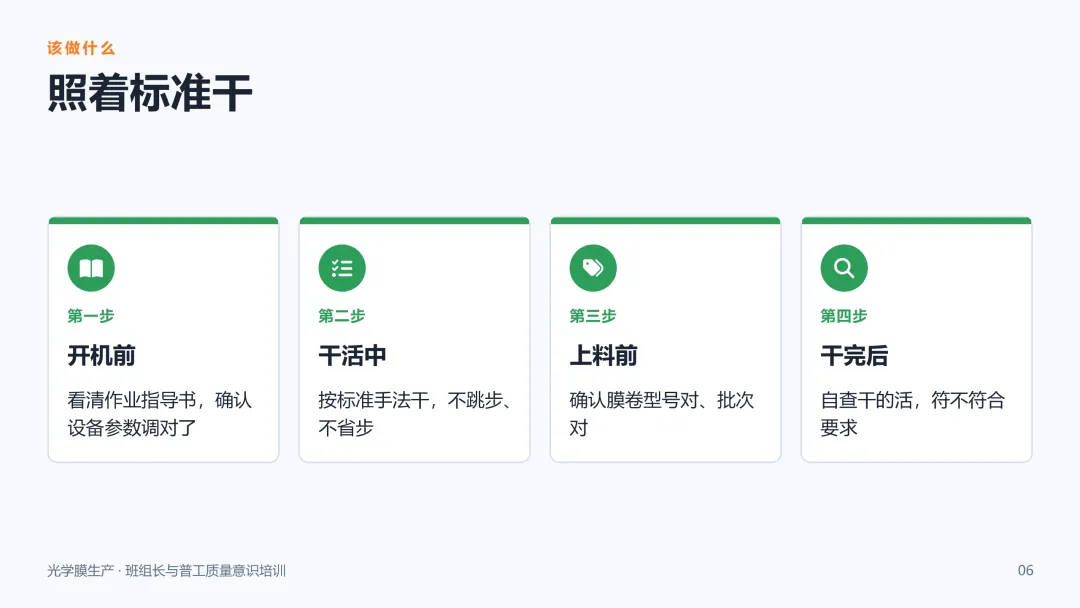Click the 干活中 card heading
The width and height of the screenshot is (1080, 608).
tap(352, 356)
